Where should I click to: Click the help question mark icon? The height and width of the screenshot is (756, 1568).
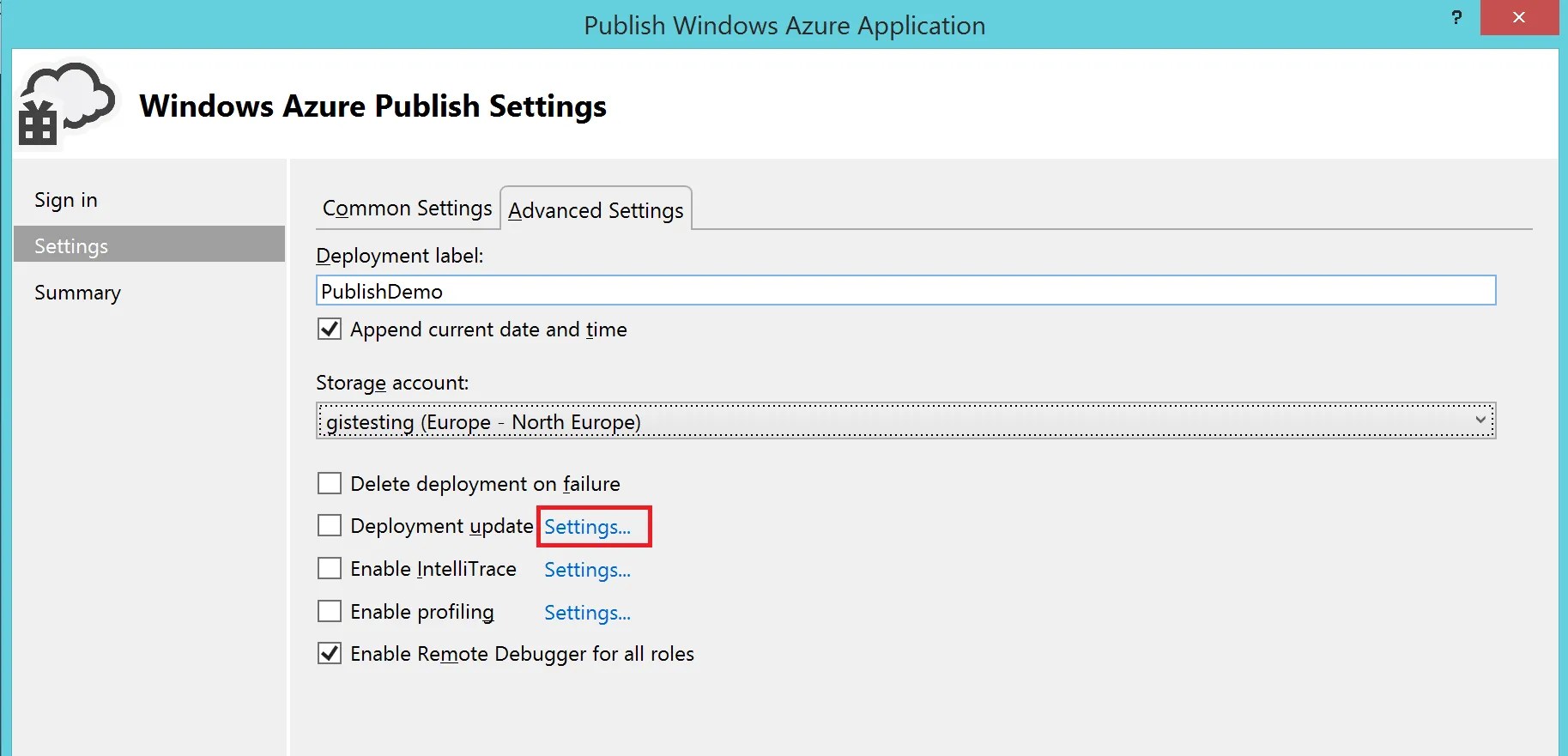[1456, 17]
